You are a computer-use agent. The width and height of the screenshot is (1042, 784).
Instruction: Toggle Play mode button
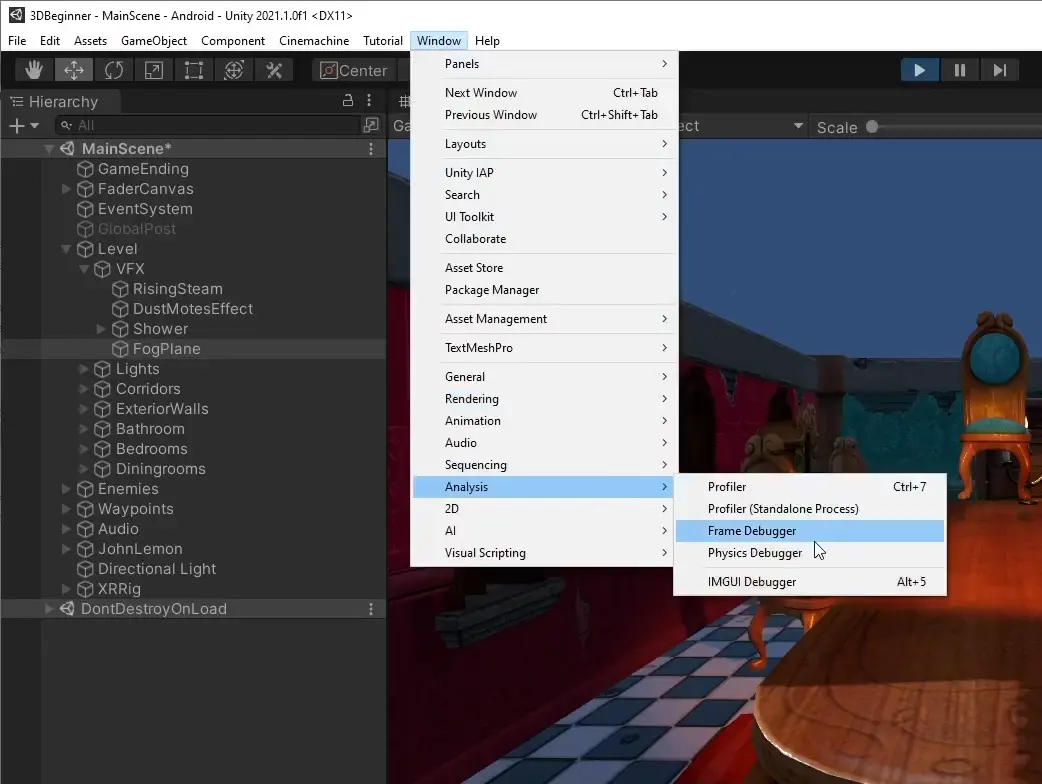pyautogui.click(x=919, y=70)
